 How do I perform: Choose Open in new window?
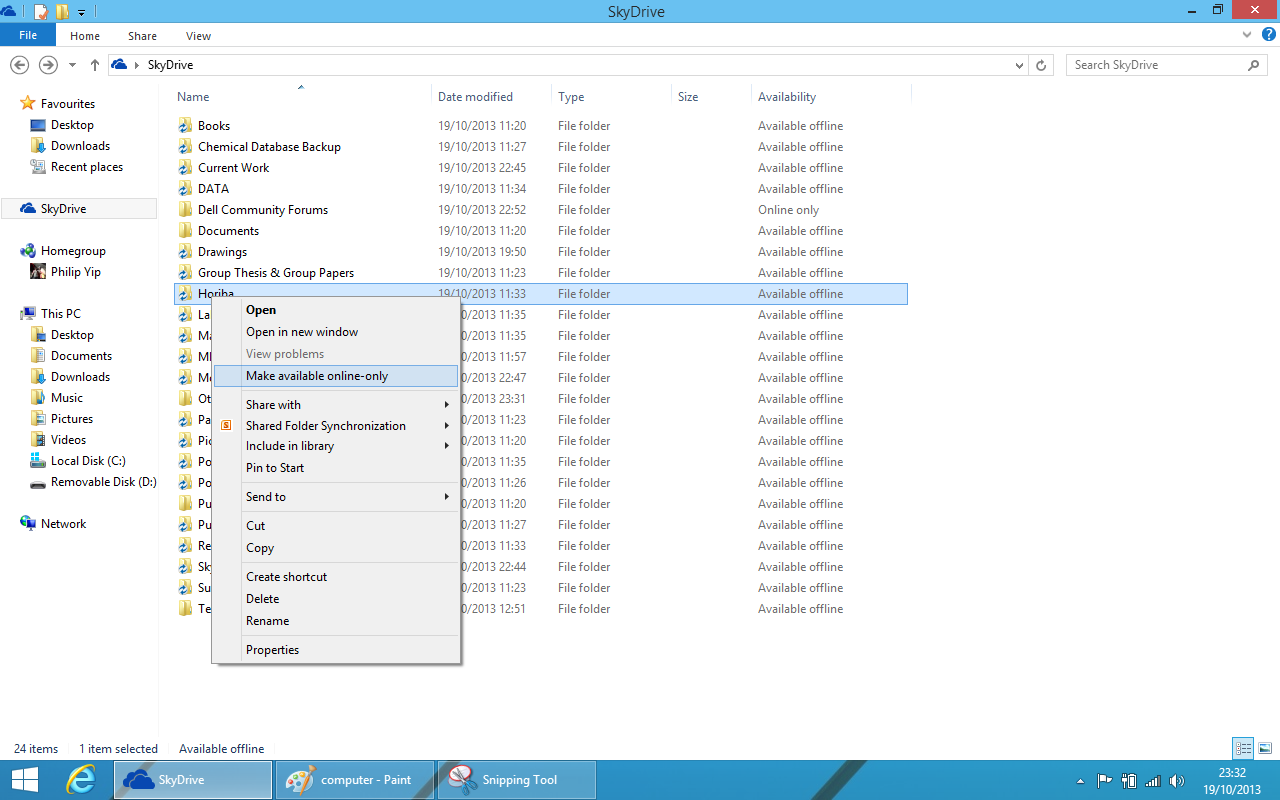click(336, 332)
